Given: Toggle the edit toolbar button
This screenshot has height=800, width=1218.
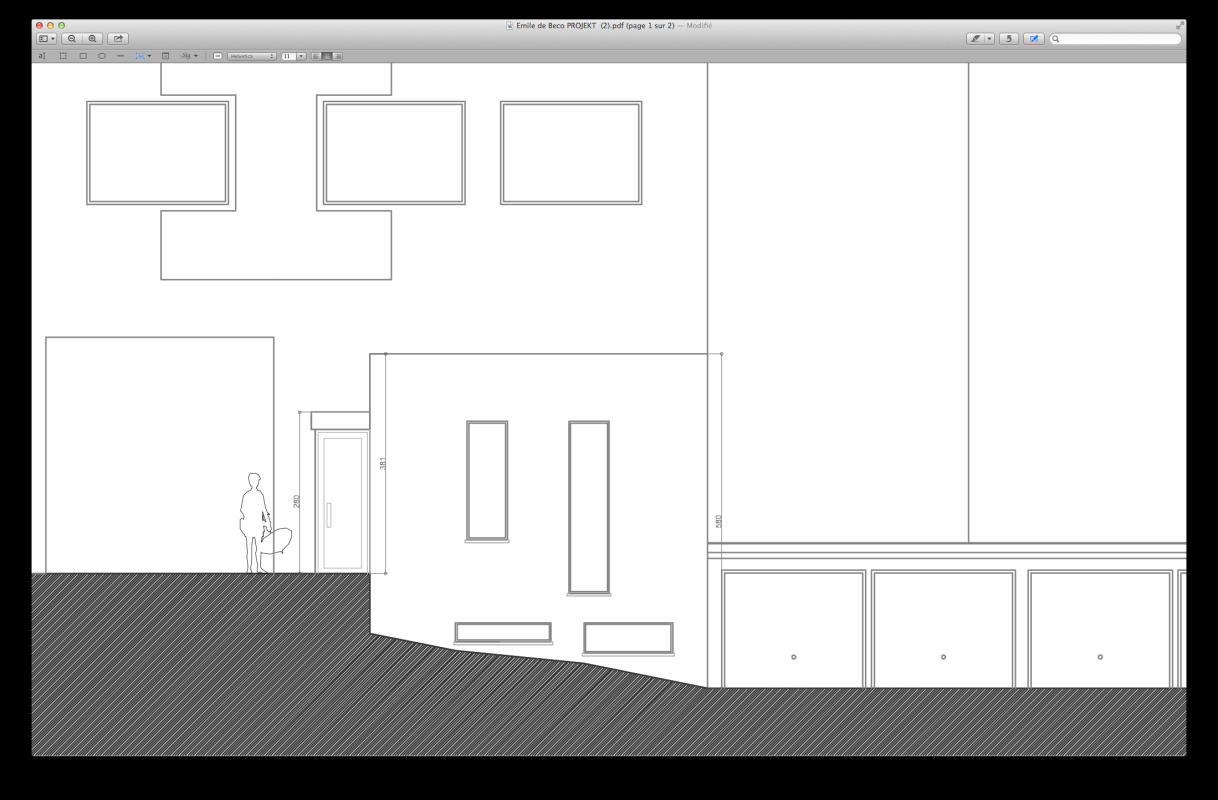Looking at the screenshot, I should (x=1034, y=39).
